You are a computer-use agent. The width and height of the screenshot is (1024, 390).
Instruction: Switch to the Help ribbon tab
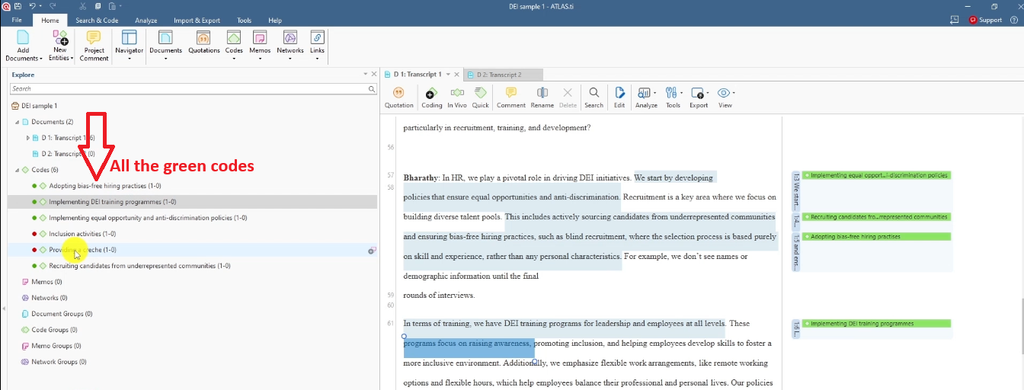(275, 20)
